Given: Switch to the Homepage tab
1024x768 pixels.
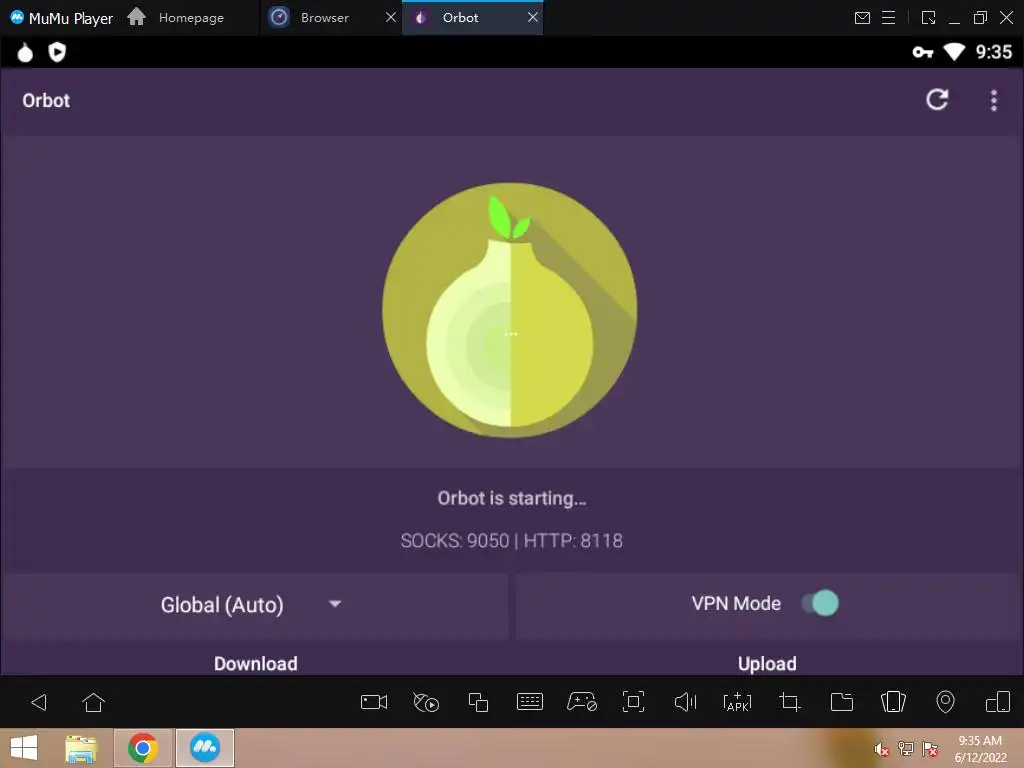Looking at the screenshot, I should point(176,18).
